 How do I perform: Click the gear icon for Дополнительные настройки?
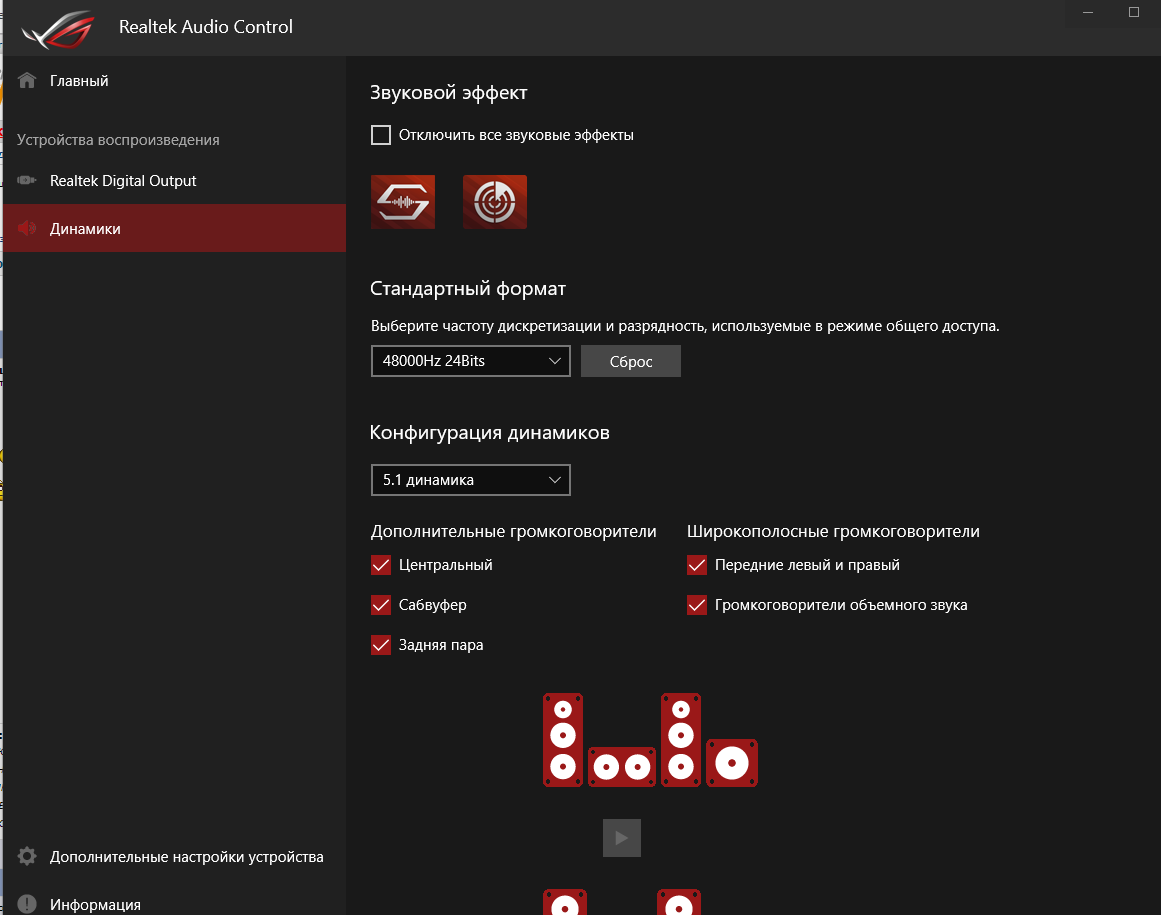(27, 856)
